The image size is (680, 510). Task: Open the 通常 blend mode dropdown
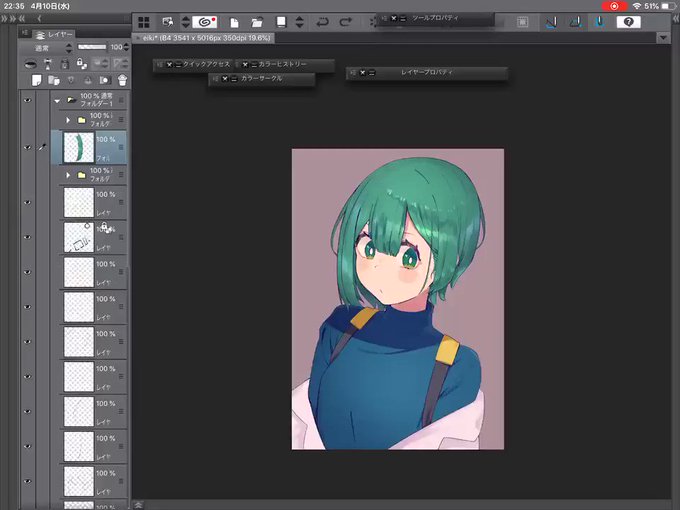pos(47,48)
